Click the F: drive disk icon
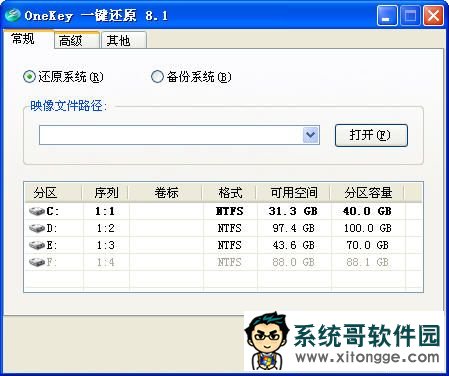The width and height of the screenshot is (449, 376). (x=37, y=262)
